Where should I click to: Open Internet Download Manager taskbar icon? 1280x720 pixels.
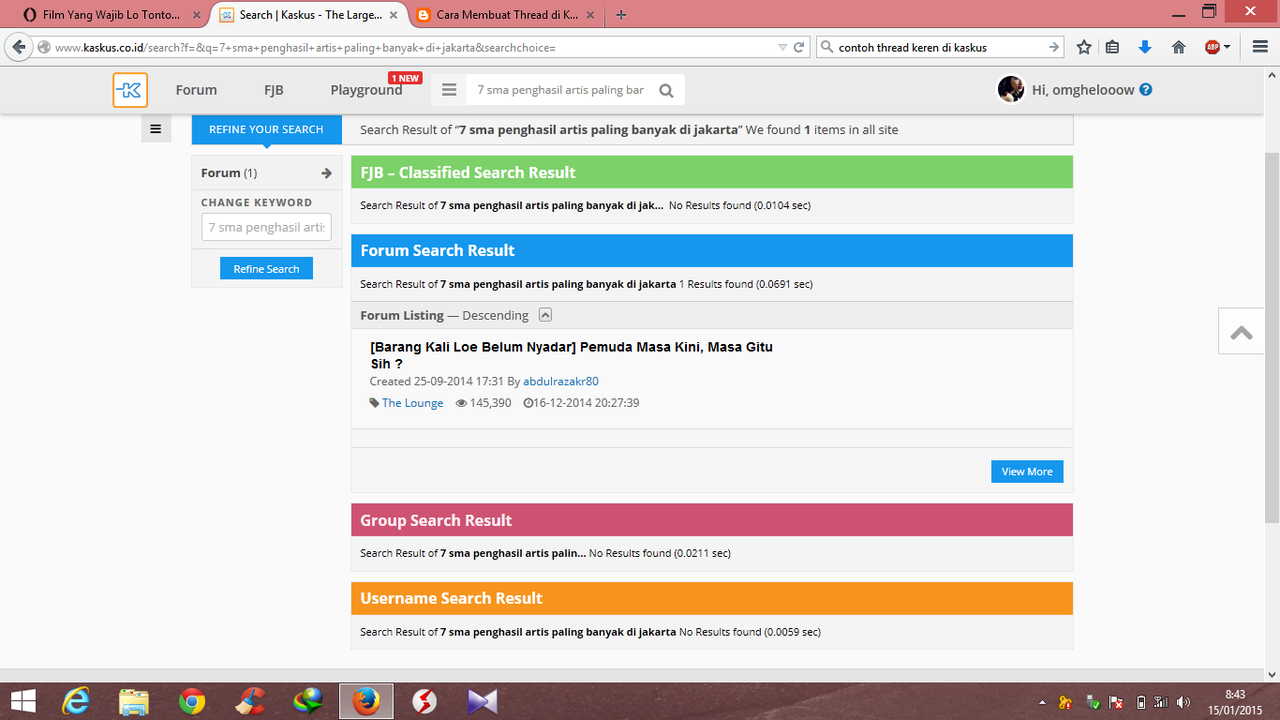point(308,702)
